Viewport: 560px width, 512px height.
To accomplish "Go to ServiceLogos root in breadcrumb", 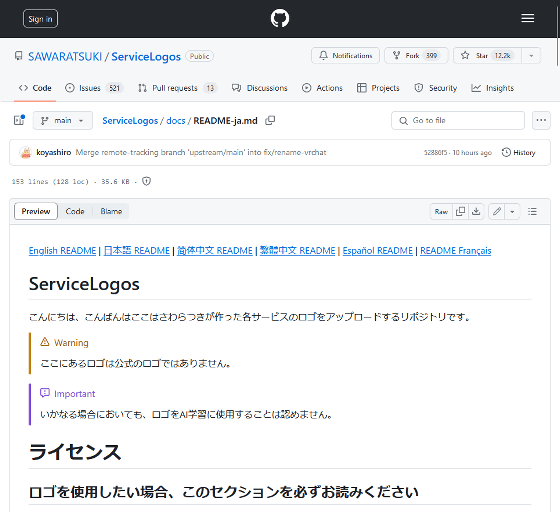I will (x=130, y=121).
